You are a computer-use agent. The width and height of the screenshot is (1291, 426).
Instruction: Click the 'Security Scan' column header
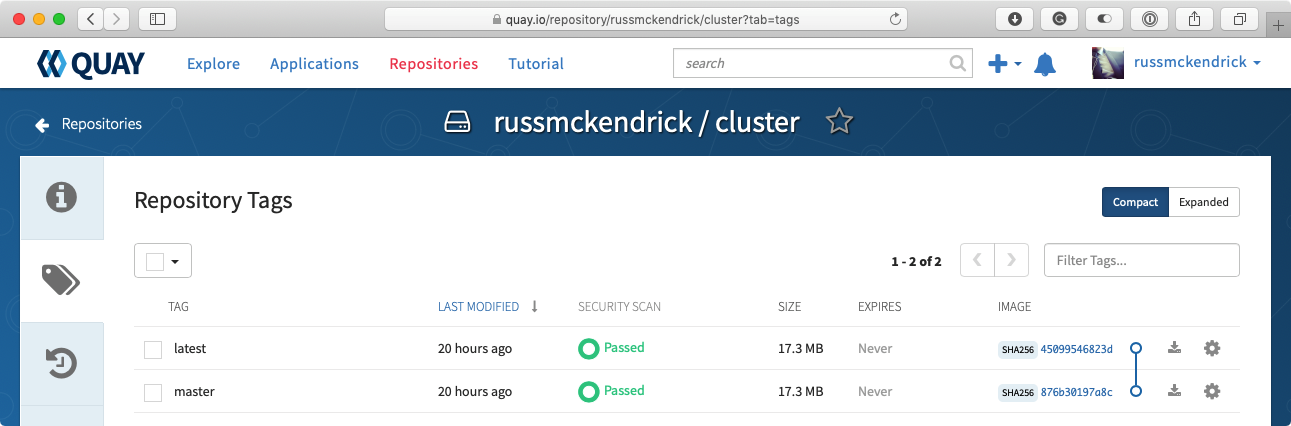click(x=619, y=306)
